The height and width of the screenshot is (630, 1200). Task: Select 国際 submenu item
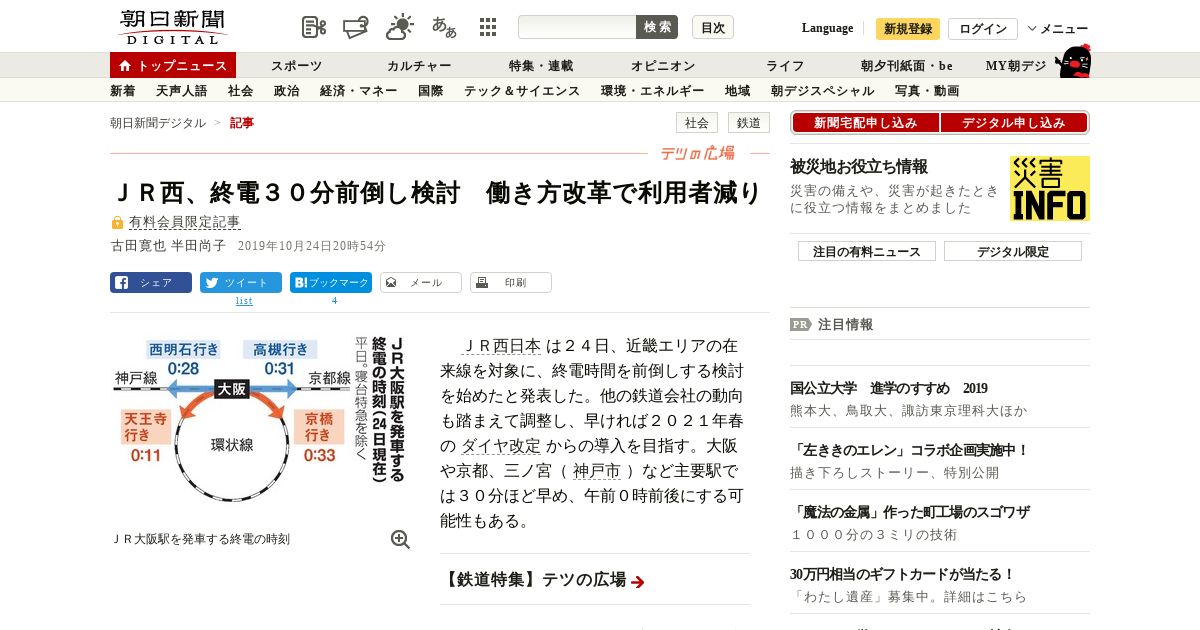430,90
